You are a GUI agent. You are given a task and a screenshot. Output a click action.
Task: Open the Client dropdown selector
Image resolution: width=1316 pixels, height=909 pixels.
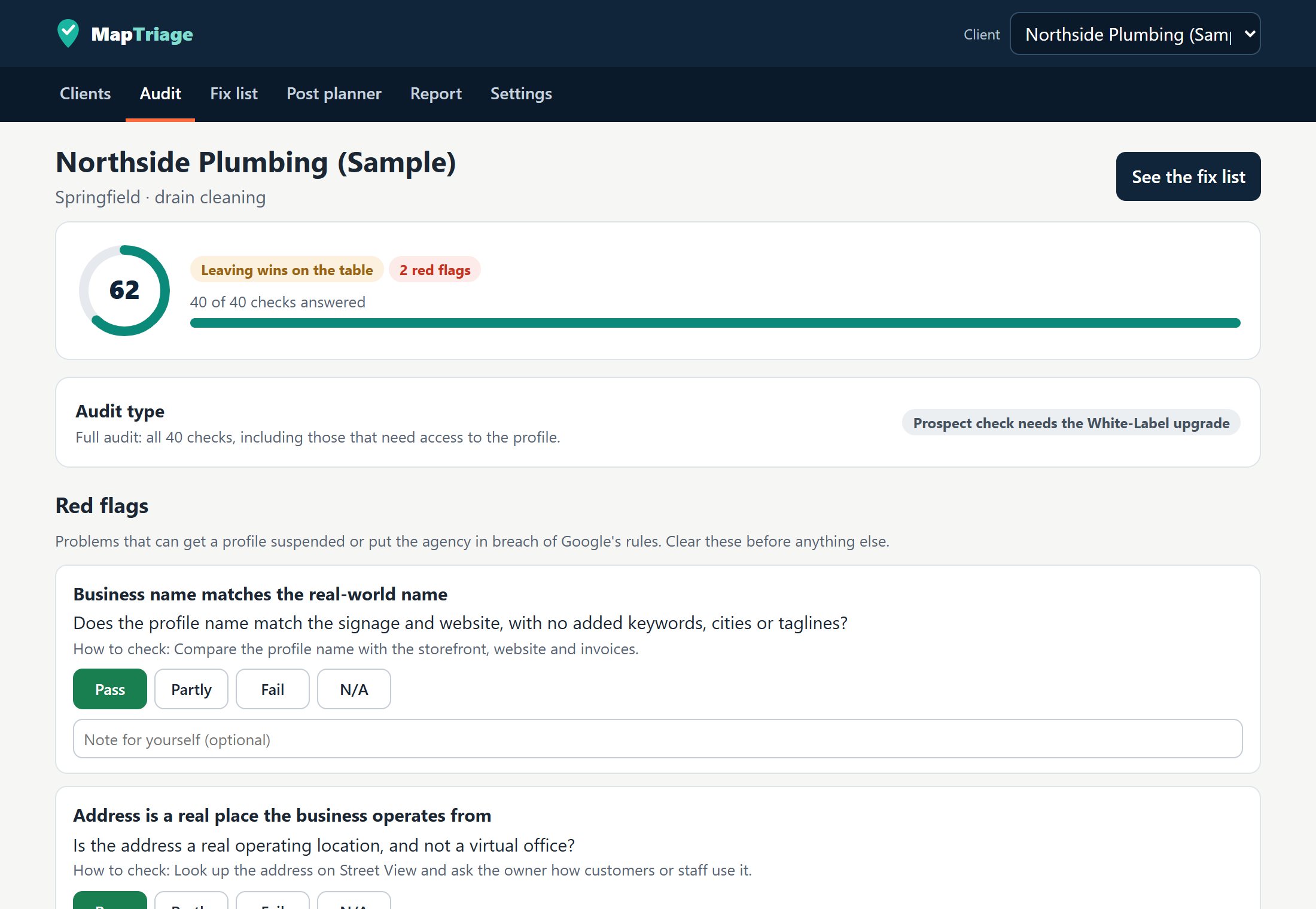[x=1135, y=34]
